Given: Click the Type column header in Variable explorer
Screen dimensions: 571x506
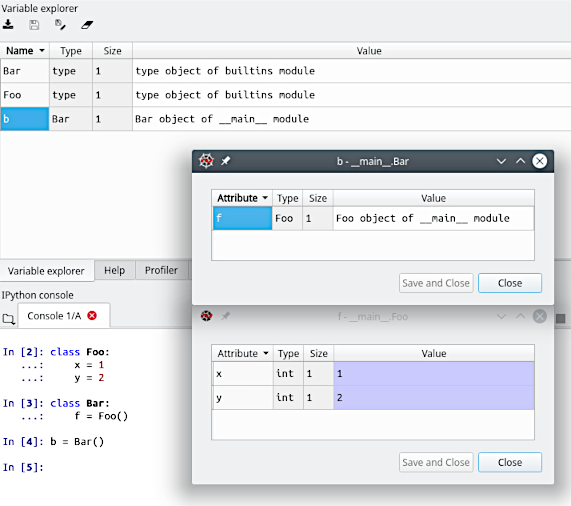Looking at the screenshot, I should pos(71,51).
